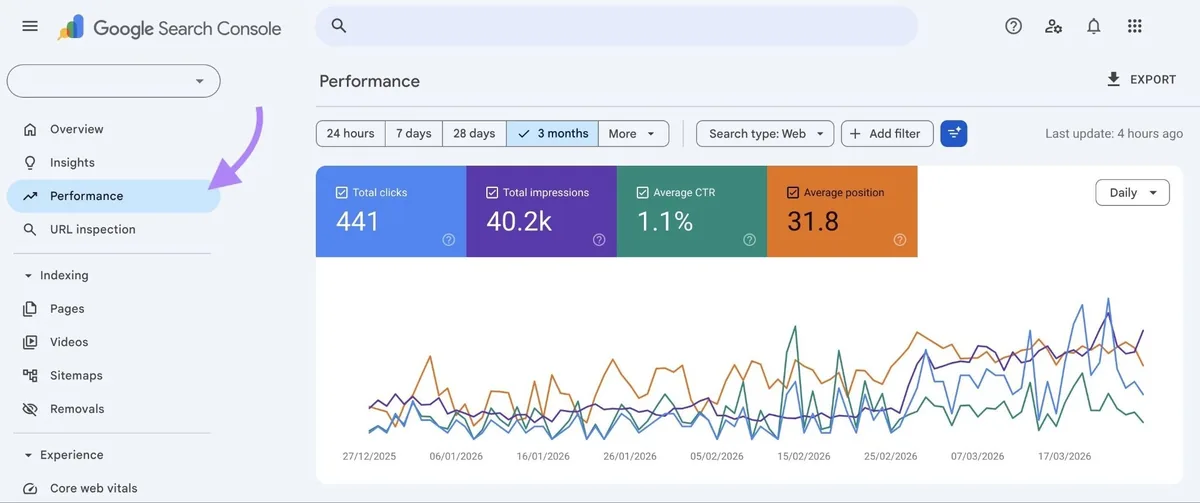Screen dimensions: 1200x503
Task: Open Insights in the sidebar
Action: tap(114, 162)
